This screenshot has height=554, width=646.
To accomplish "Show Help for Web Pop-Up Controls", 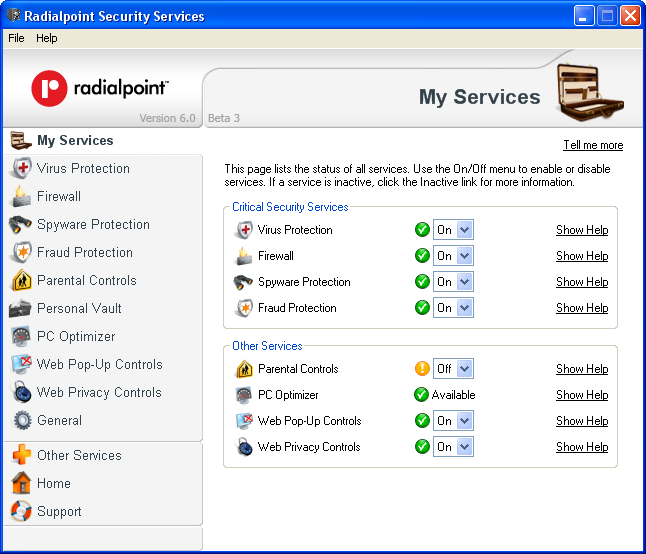I will (x=582, y=421).
